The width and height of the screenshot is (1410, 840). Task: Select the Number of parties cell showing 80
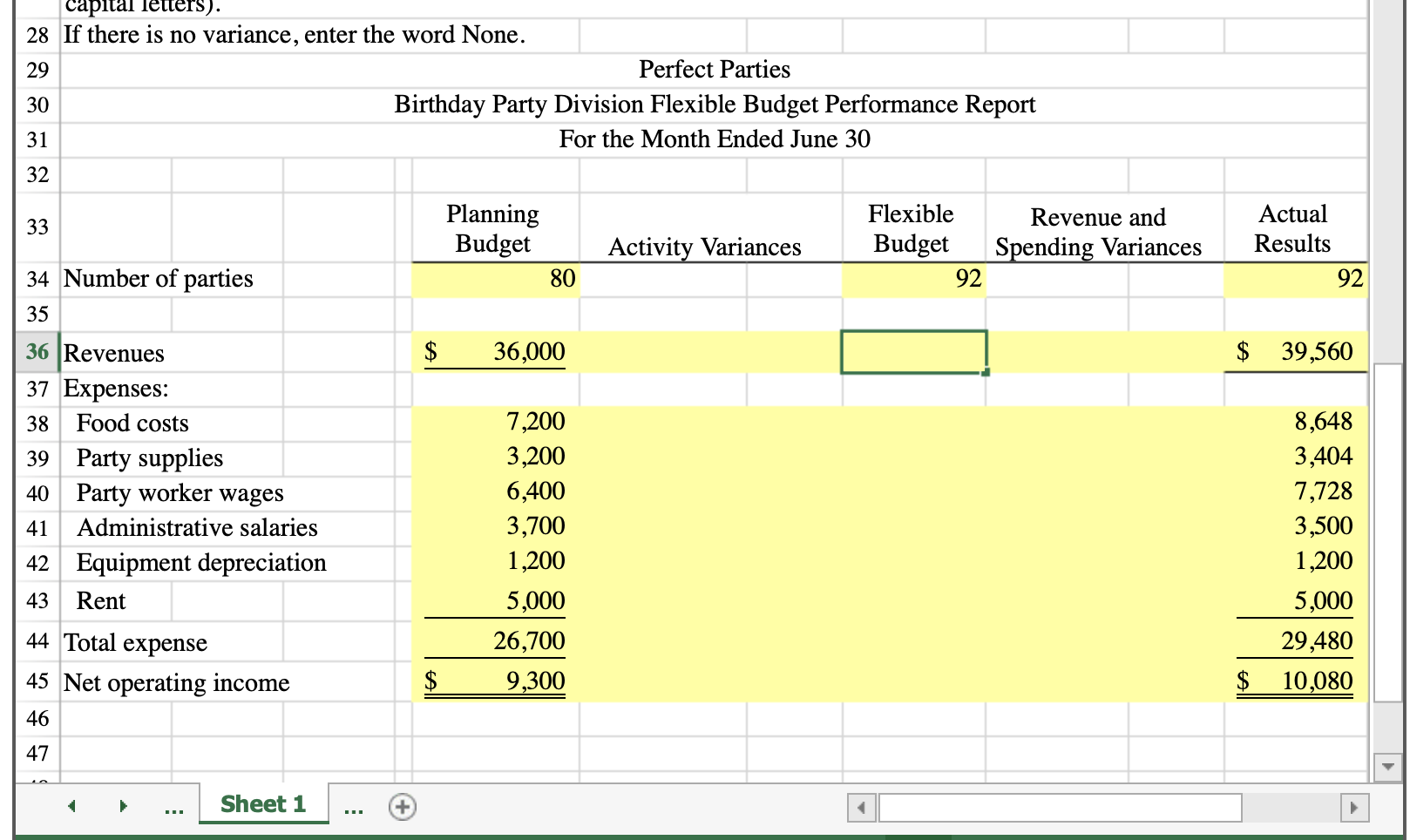coord(493,279)
